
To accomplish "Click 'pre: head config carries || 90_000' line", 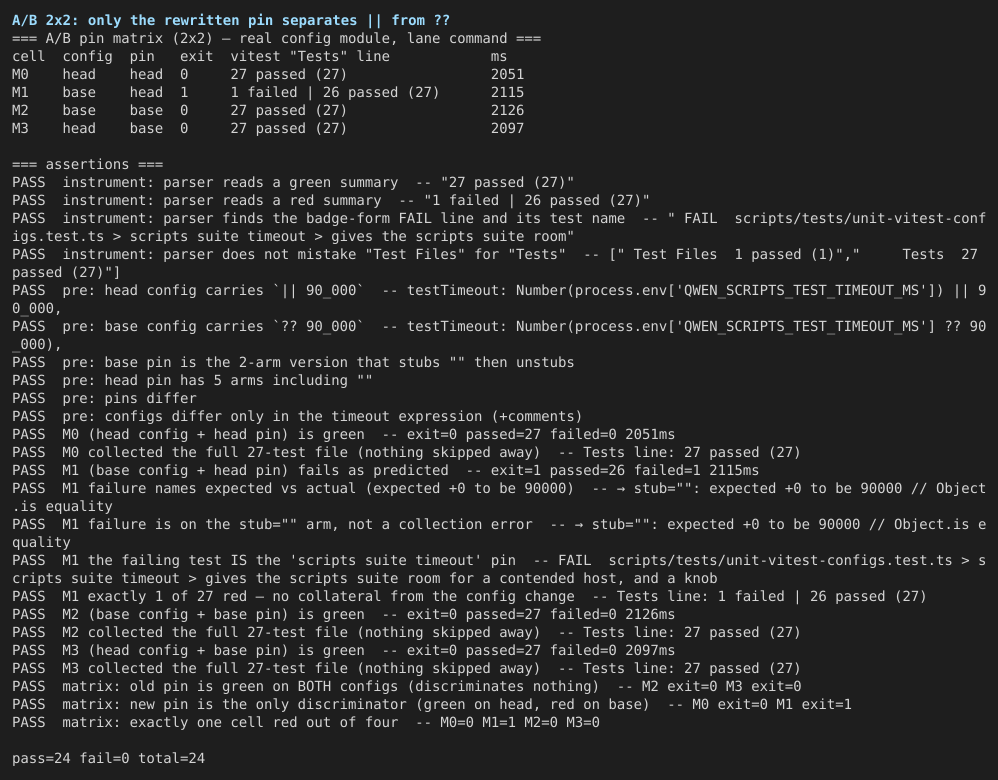I will coord(499,299).
